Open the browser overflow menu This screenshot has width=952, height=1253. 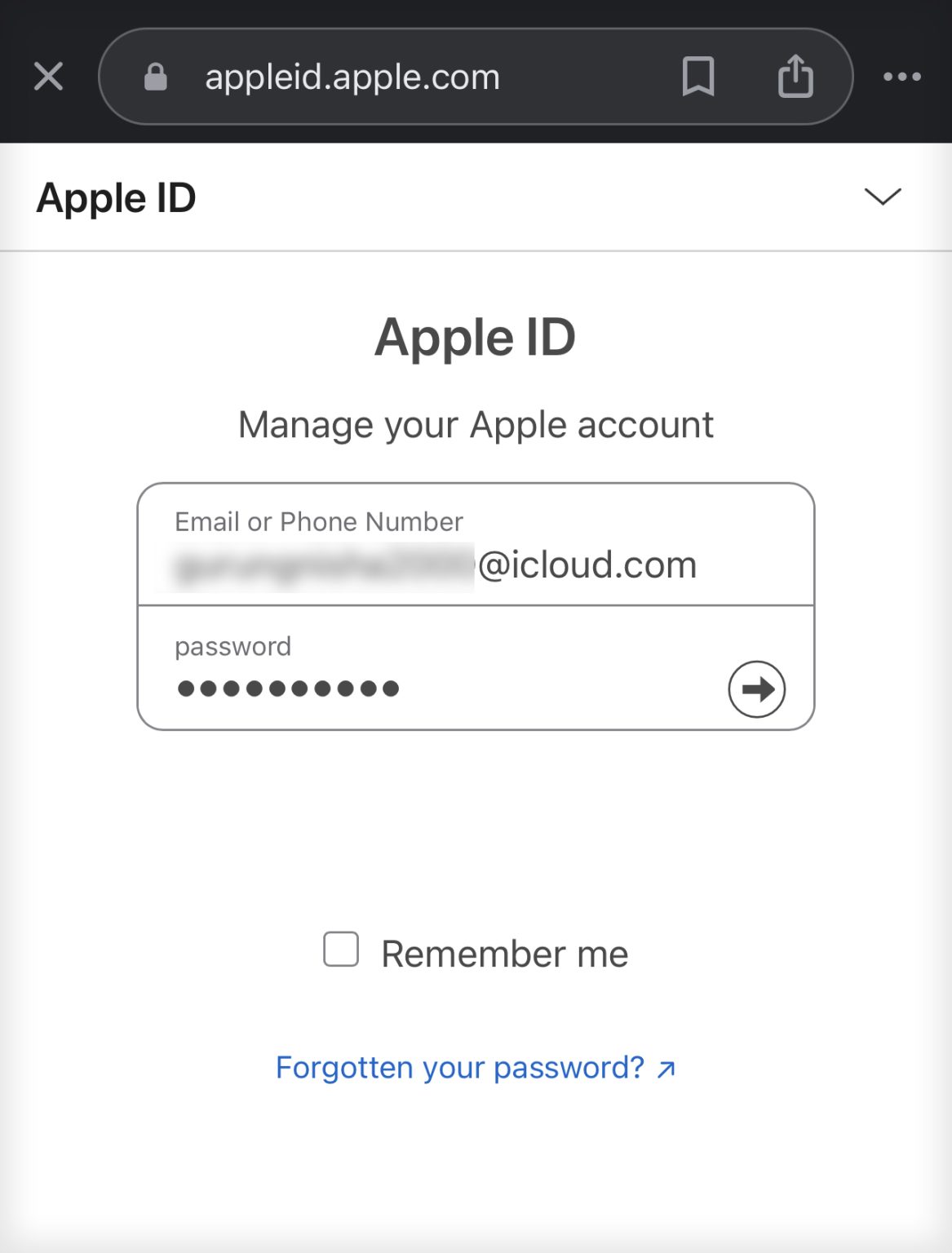click(902, 76)
